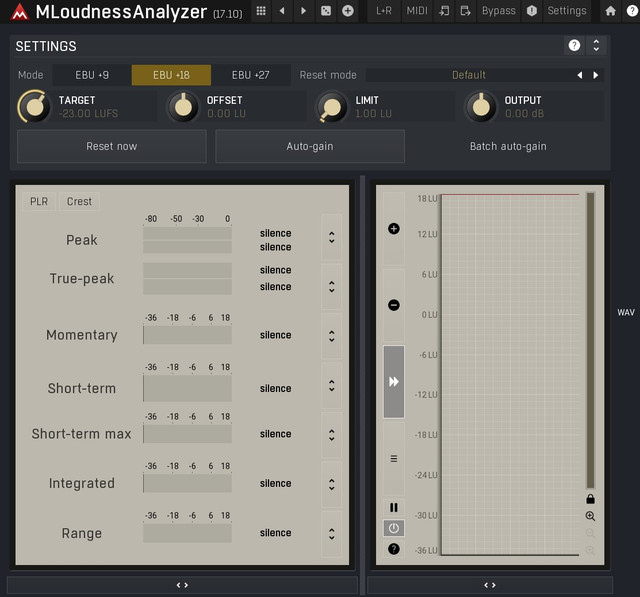The width and height of the screenshot is (640, 597).
Task: Click the fast-forward graph speed button
Action: coord(393,382)
